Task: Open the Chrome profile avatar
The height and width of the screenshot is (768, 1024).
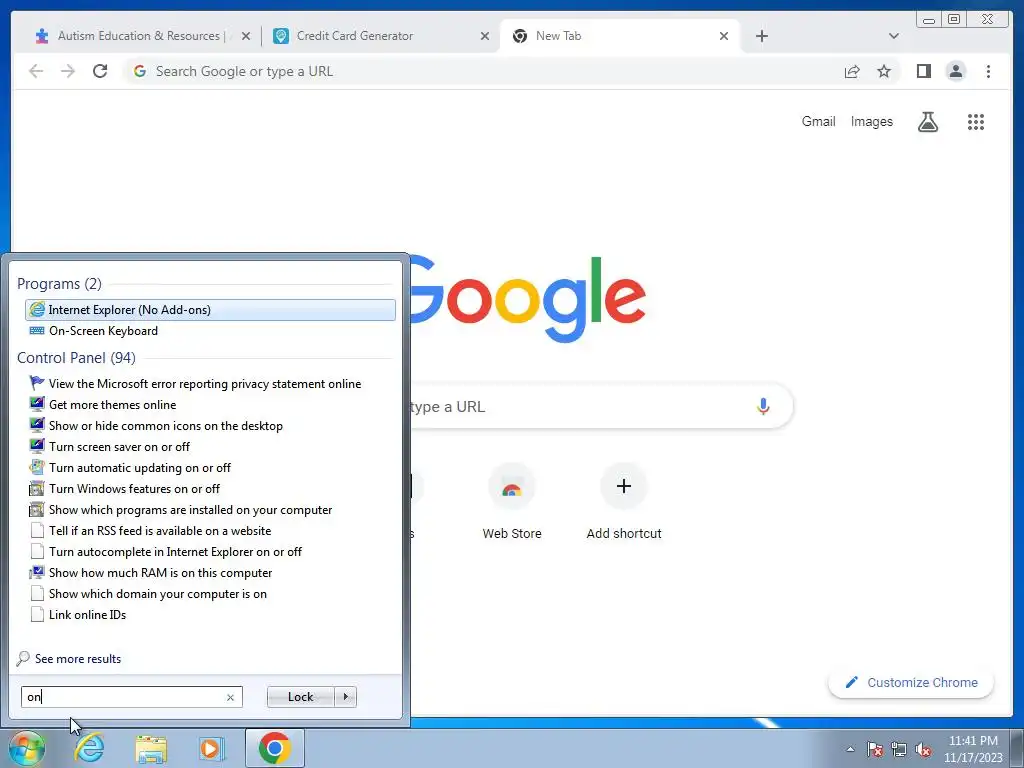Action: point(955,71)
